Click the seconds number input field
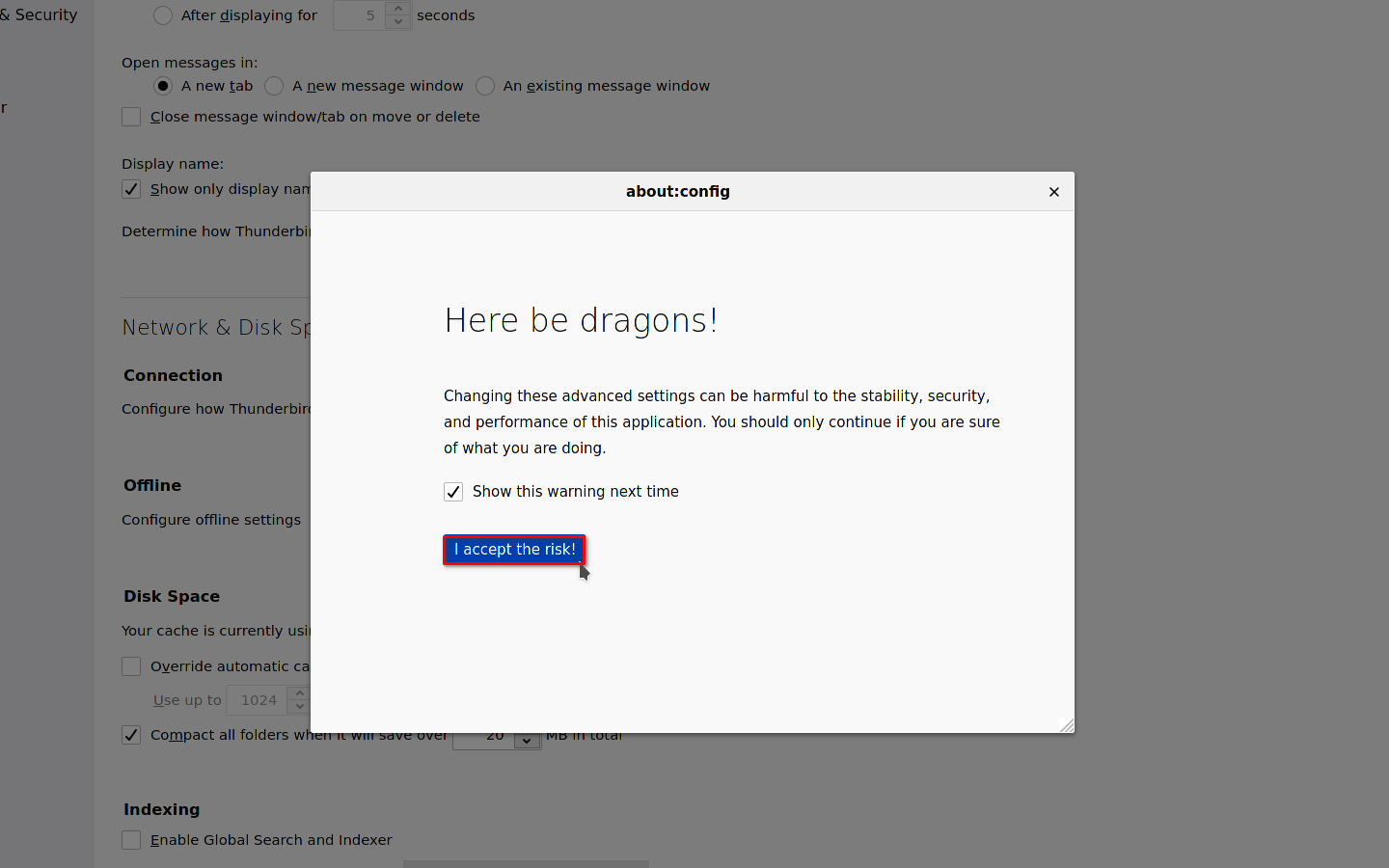This screenshot has height=868, width=1389. tap(360, 15)
